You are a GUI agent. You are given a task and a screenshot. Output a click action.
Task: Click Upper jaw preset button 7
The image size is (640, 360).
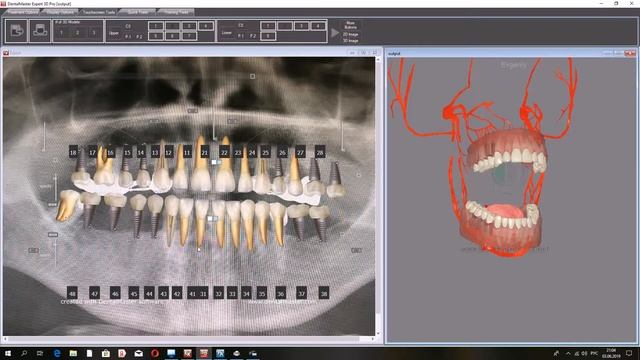click(x=189, y=36)
